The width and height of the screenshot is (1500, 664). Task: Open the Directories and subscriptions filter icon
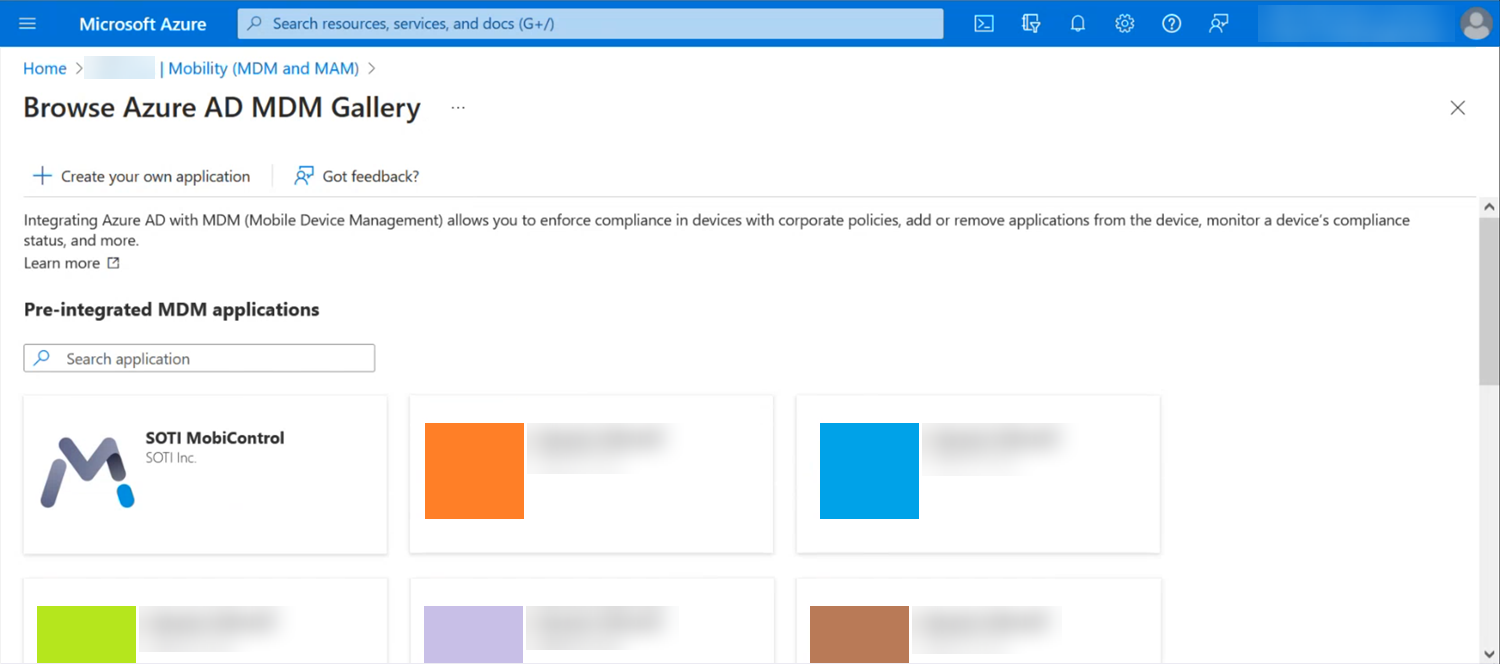[1031, 23]
